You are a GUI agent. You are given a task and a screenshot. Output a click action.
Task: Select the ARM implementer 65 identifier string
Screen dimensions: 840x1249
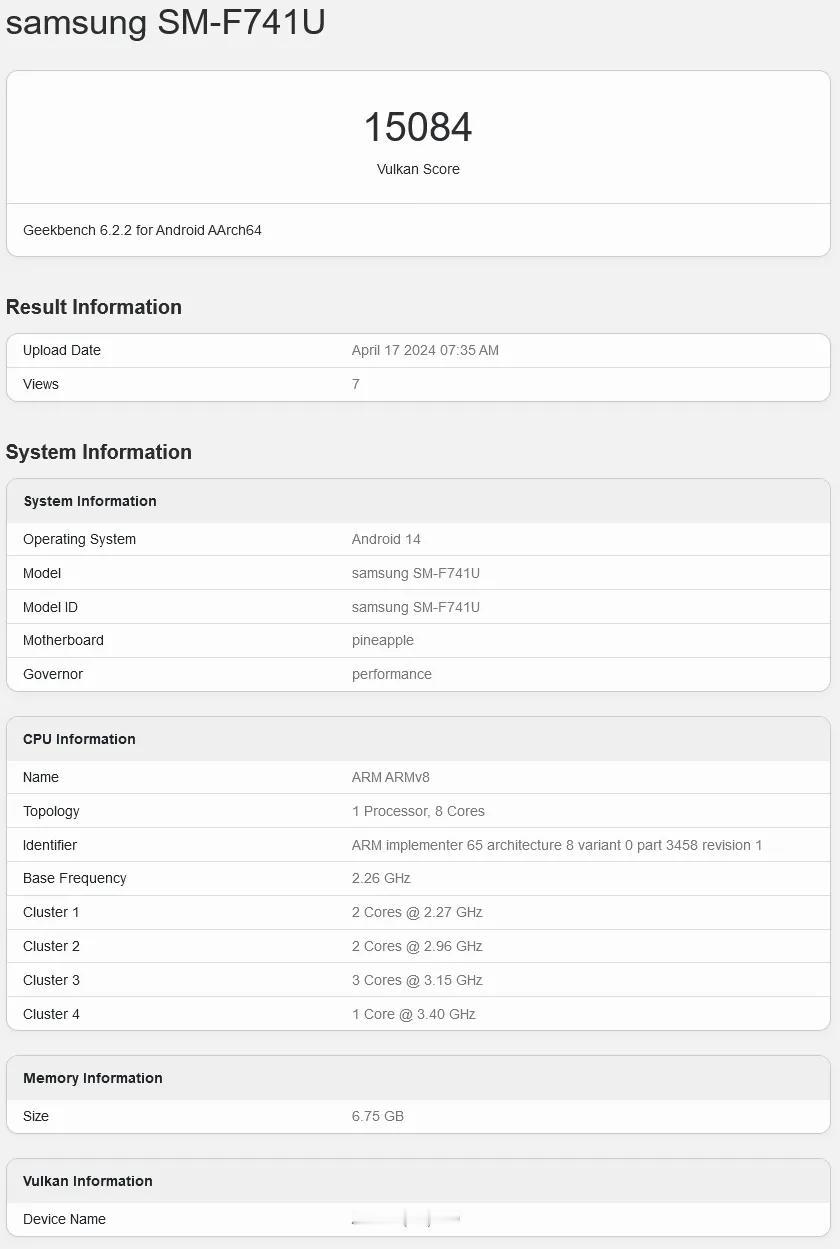coord(557,845)
